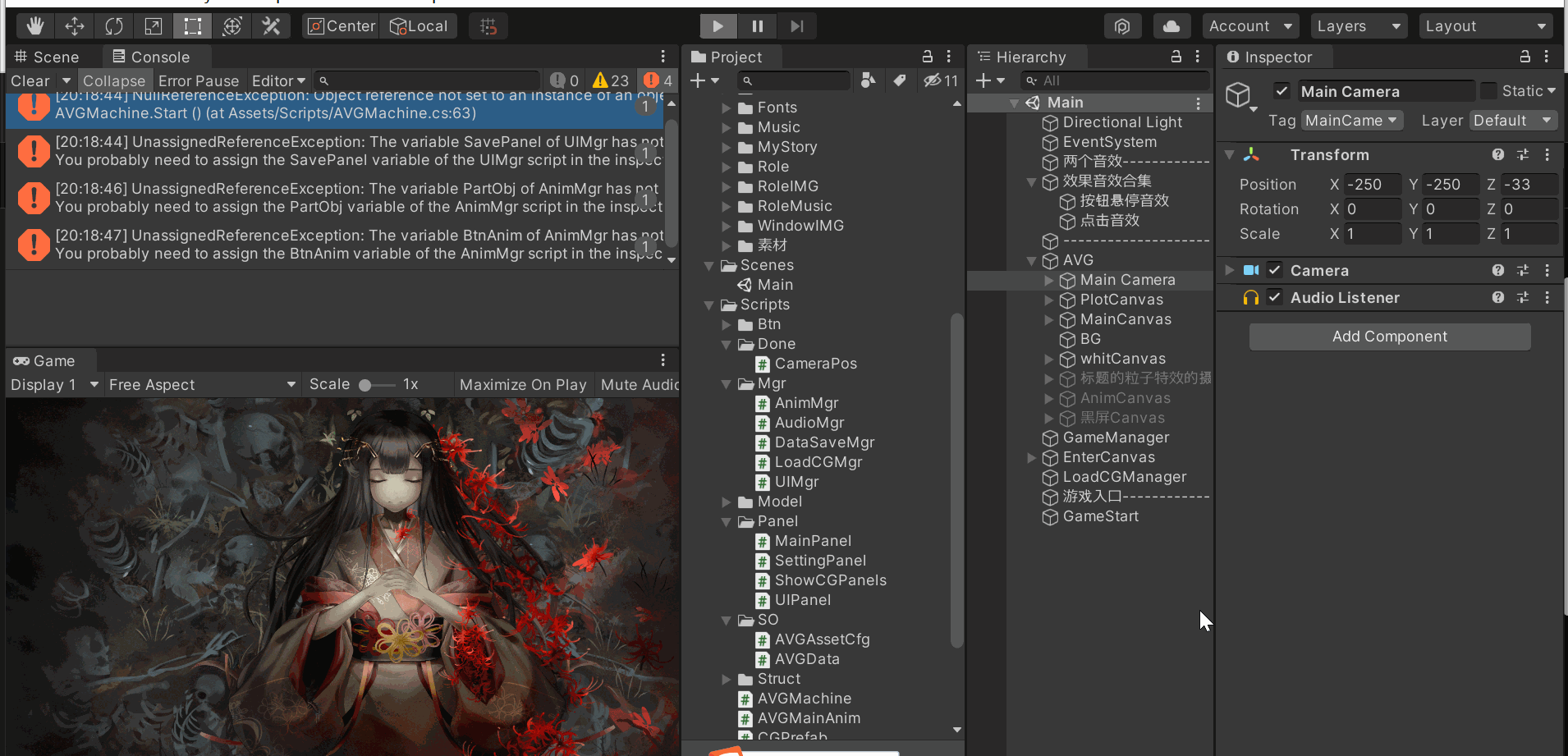Open Free Aspect dropdown
Screen dimensions: 1568x756
[202, 384]
